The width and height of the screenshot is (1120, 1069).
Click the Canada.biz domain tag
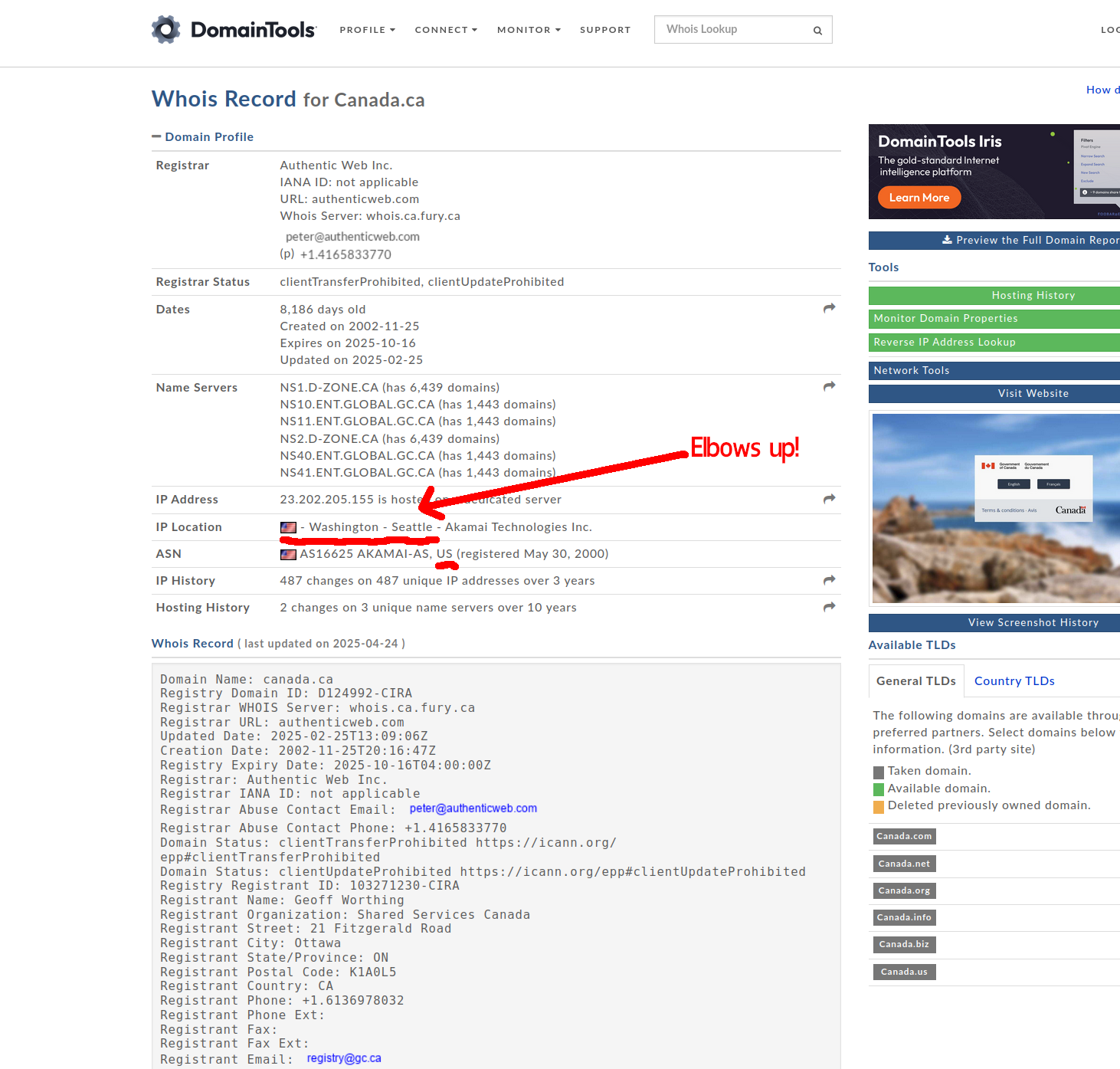tap(904, 944)
